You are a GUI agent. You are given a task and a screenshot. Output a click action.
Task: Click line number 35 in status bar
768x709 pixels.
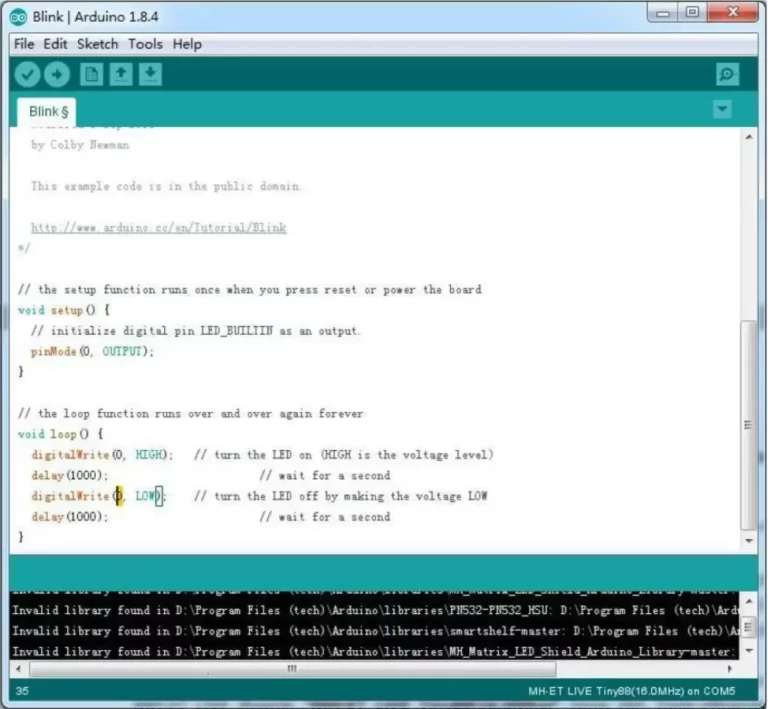pos(22,691)
